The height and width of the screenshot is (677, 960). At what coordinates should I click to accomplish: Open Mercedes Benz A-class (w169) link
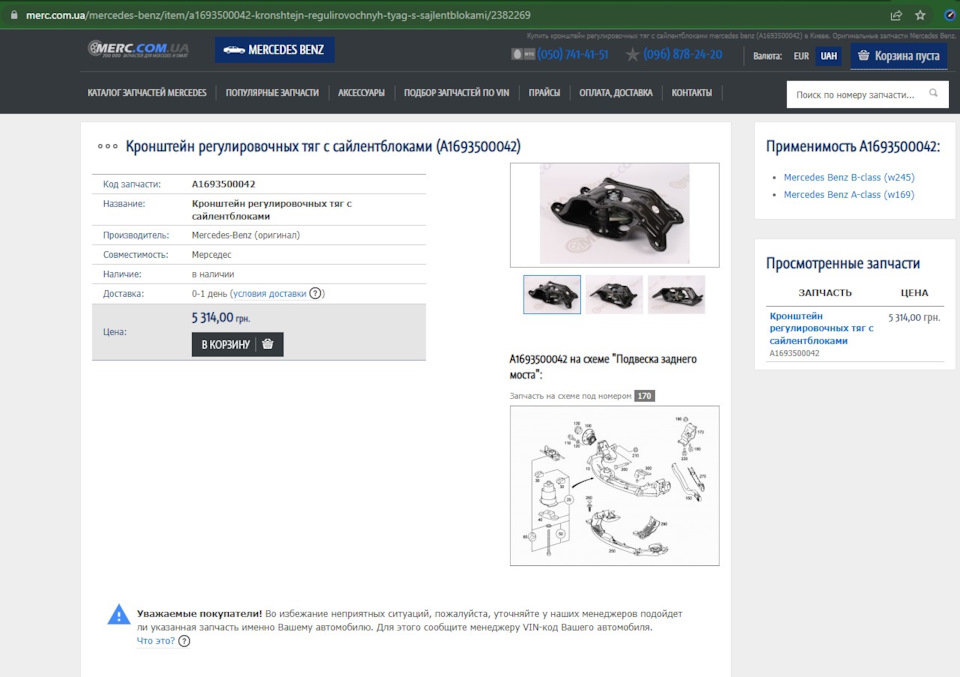(849, 194)
